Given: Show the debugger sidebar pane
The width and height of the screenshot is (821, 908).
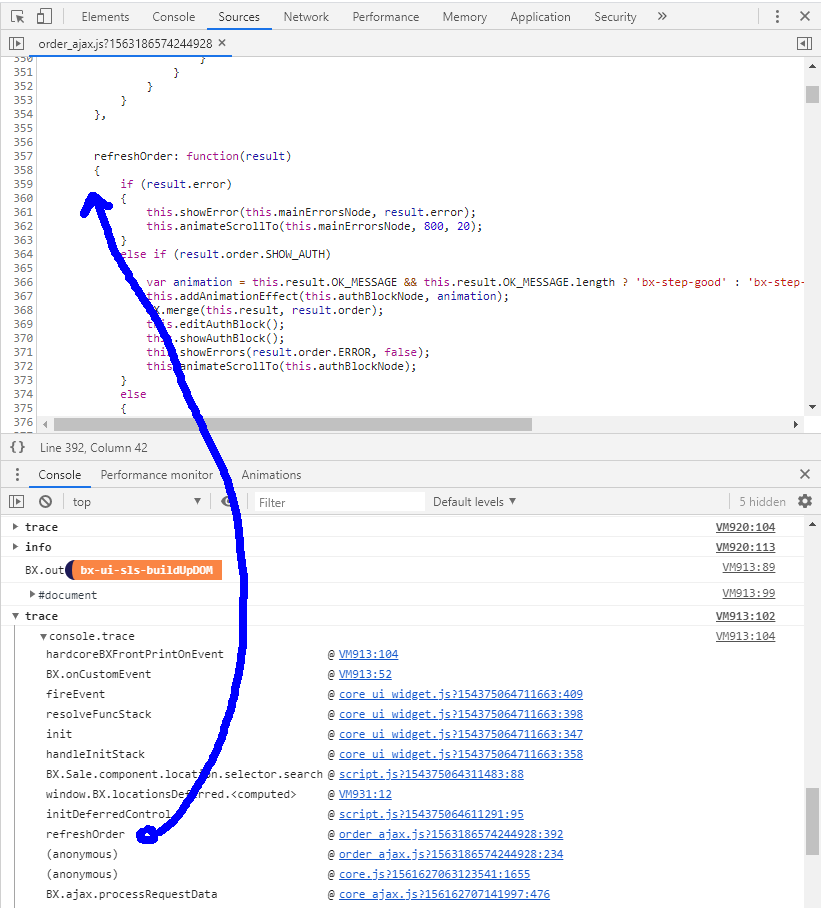Looking at the screenshot, I should tap(803, 44).
